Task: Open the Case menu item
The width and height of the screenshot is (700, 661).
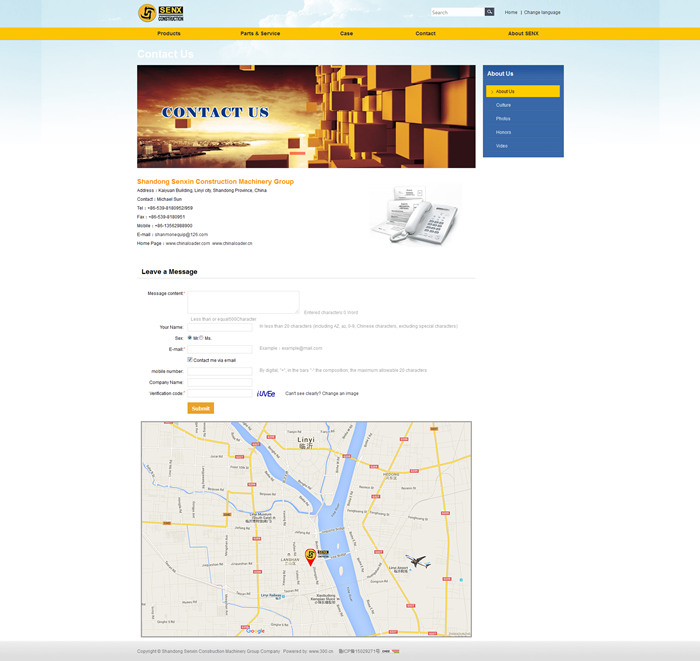Action: (x=346, y=33)
